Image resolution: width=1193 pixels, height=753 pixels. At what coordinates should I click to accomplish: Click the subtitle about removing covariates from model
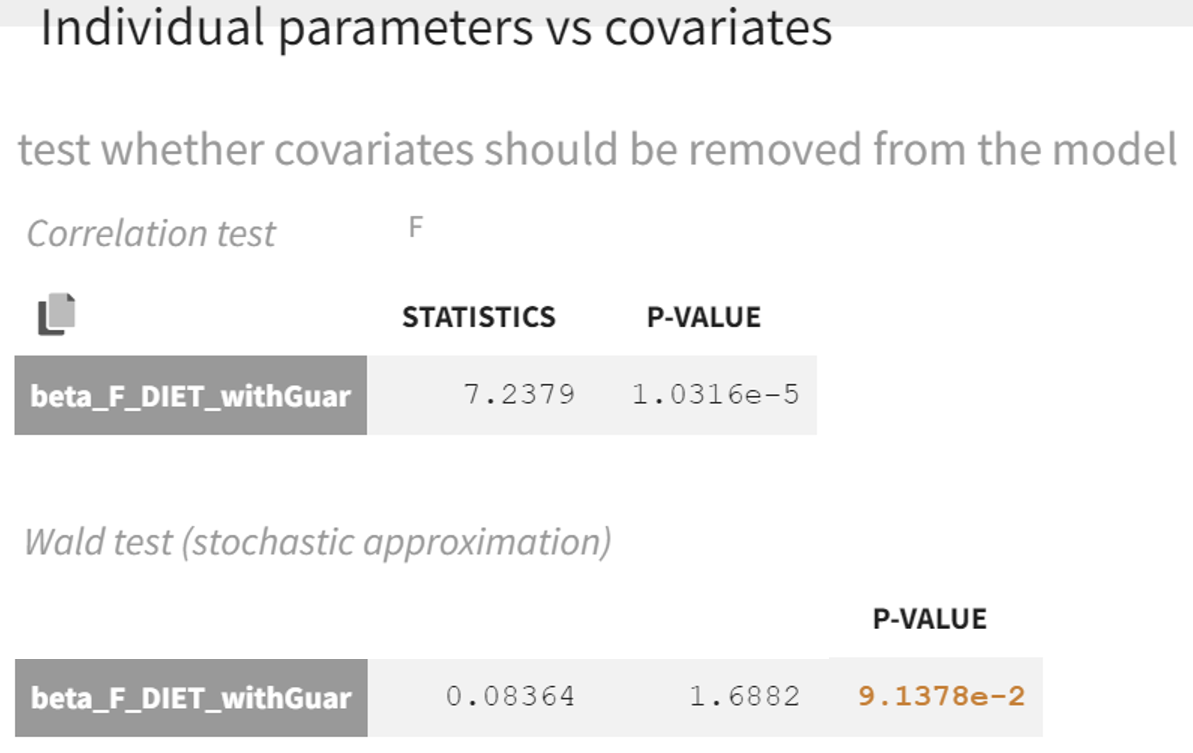pos(596,149)
